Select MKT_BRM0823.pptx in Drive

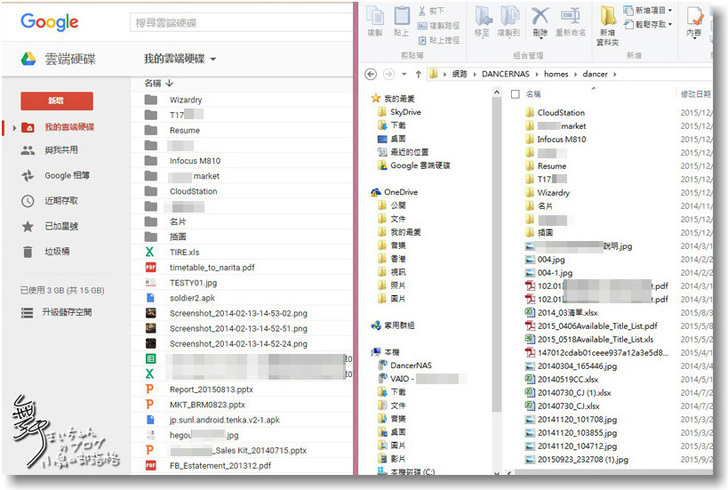pyautogui.click(x=207, y=405)
